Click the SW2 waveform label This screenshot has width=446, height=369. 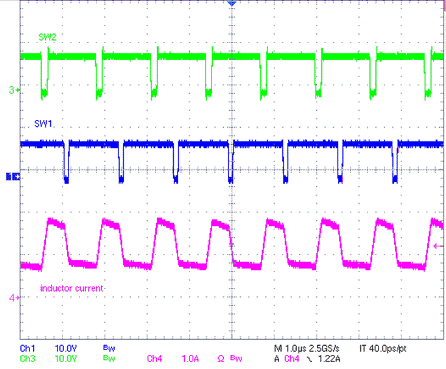(x=47, y=37)
